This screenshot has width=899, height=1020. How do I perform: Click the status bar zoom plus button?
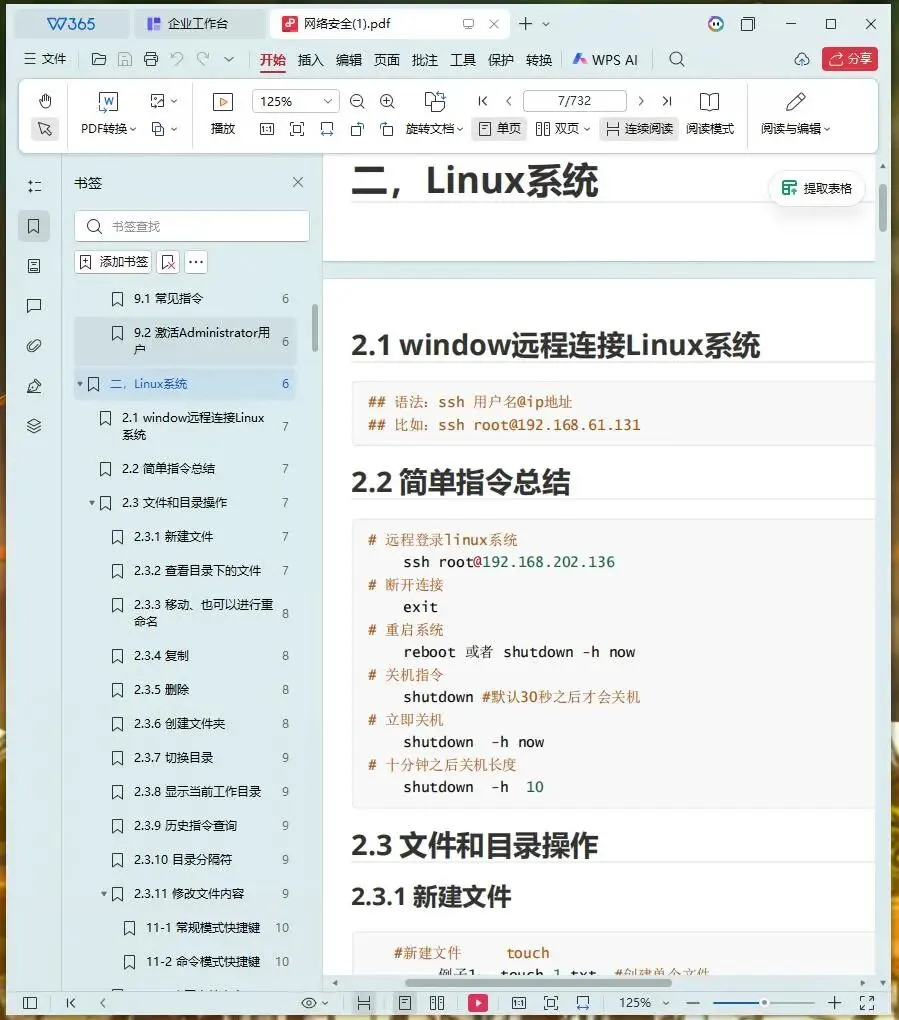(835, 1003)
